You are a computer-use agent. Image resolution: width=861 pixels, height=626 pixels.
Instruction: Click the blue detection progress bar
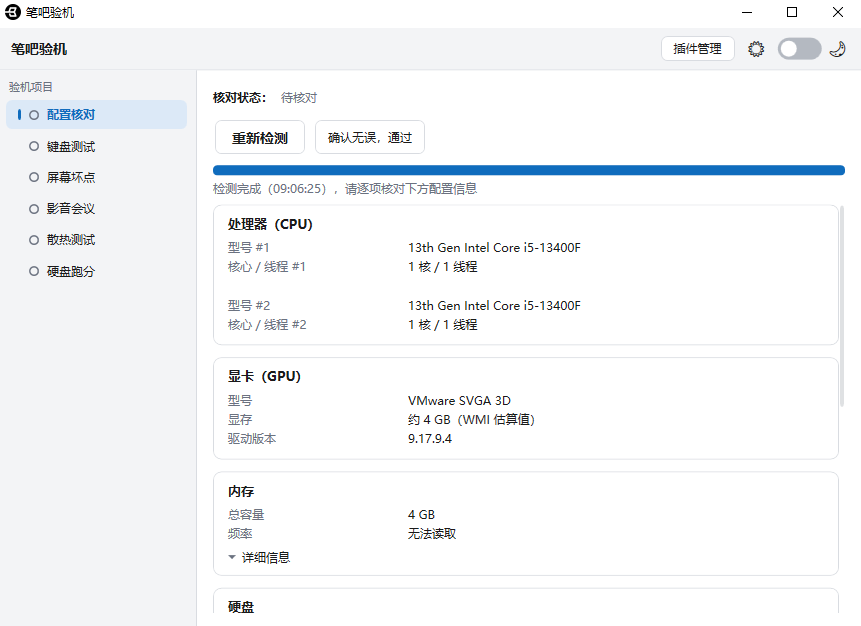[529, 170]
